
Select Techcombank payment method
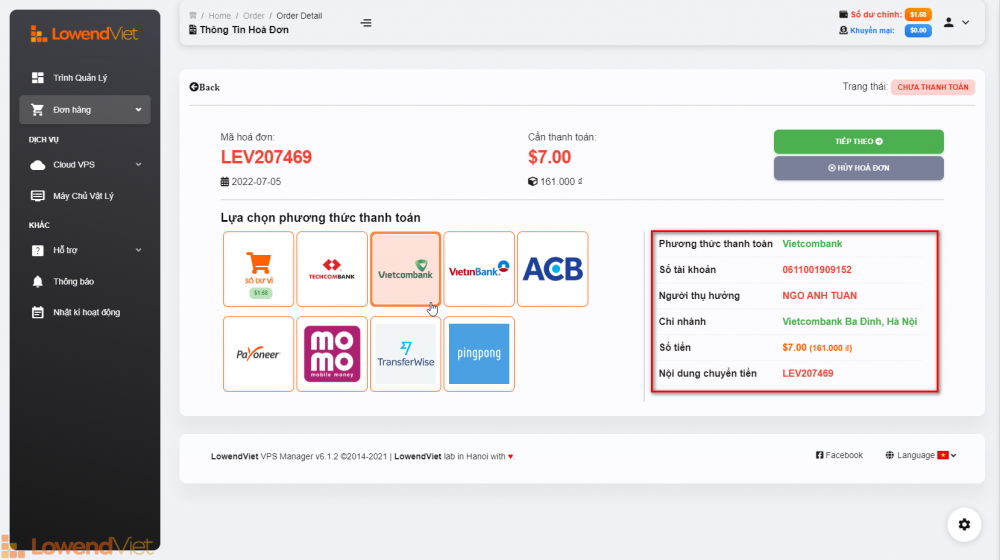click(332, 269)
